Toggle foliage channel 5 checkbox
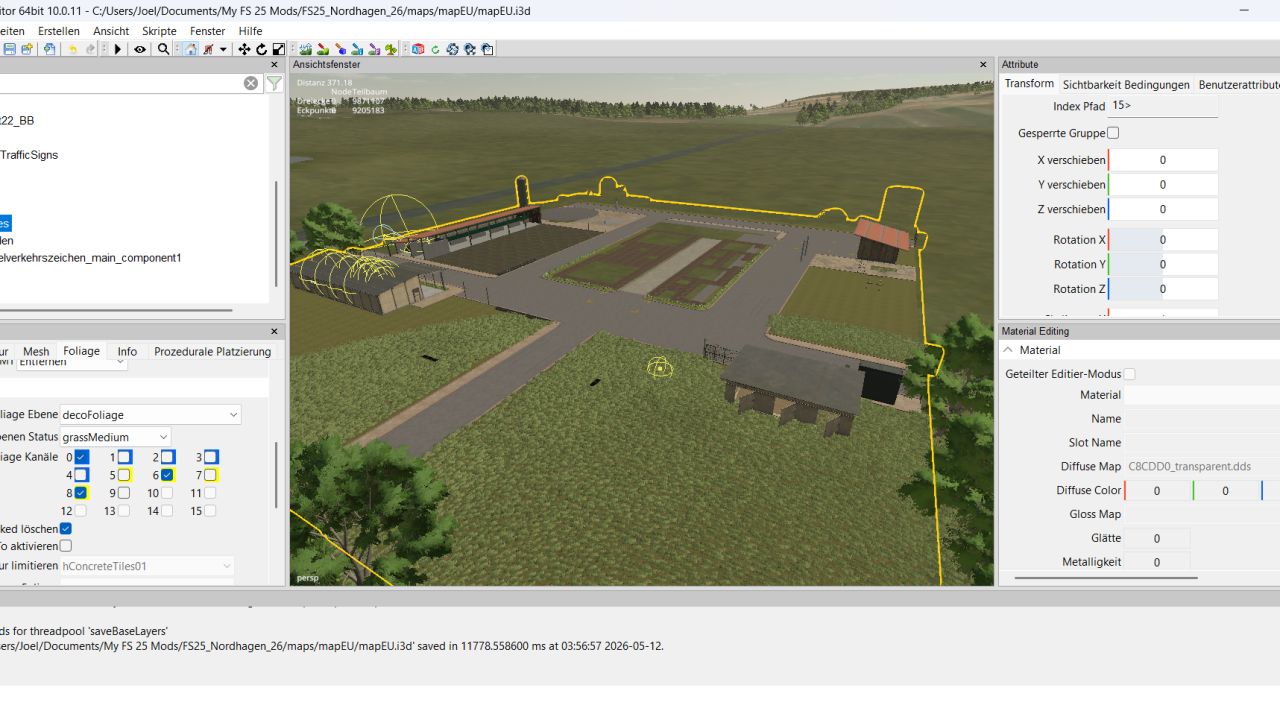 click(125, 475)
